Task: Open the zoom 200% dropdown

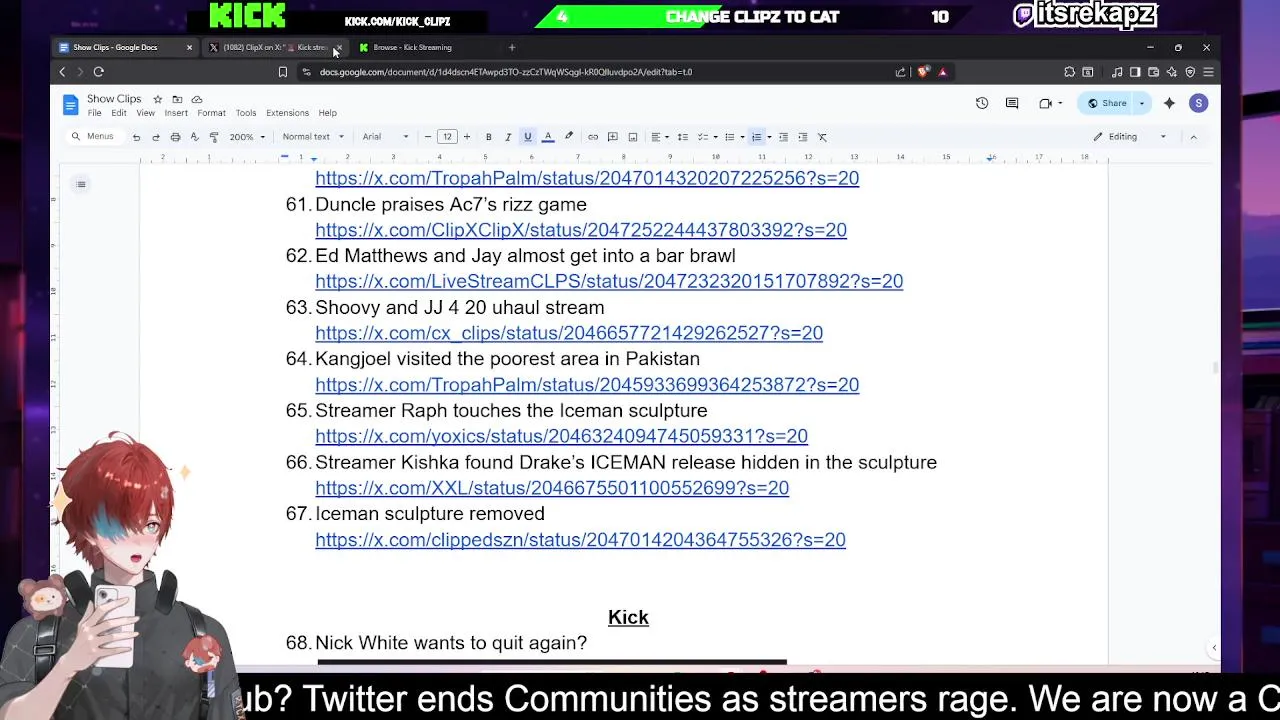Action: 247,137
